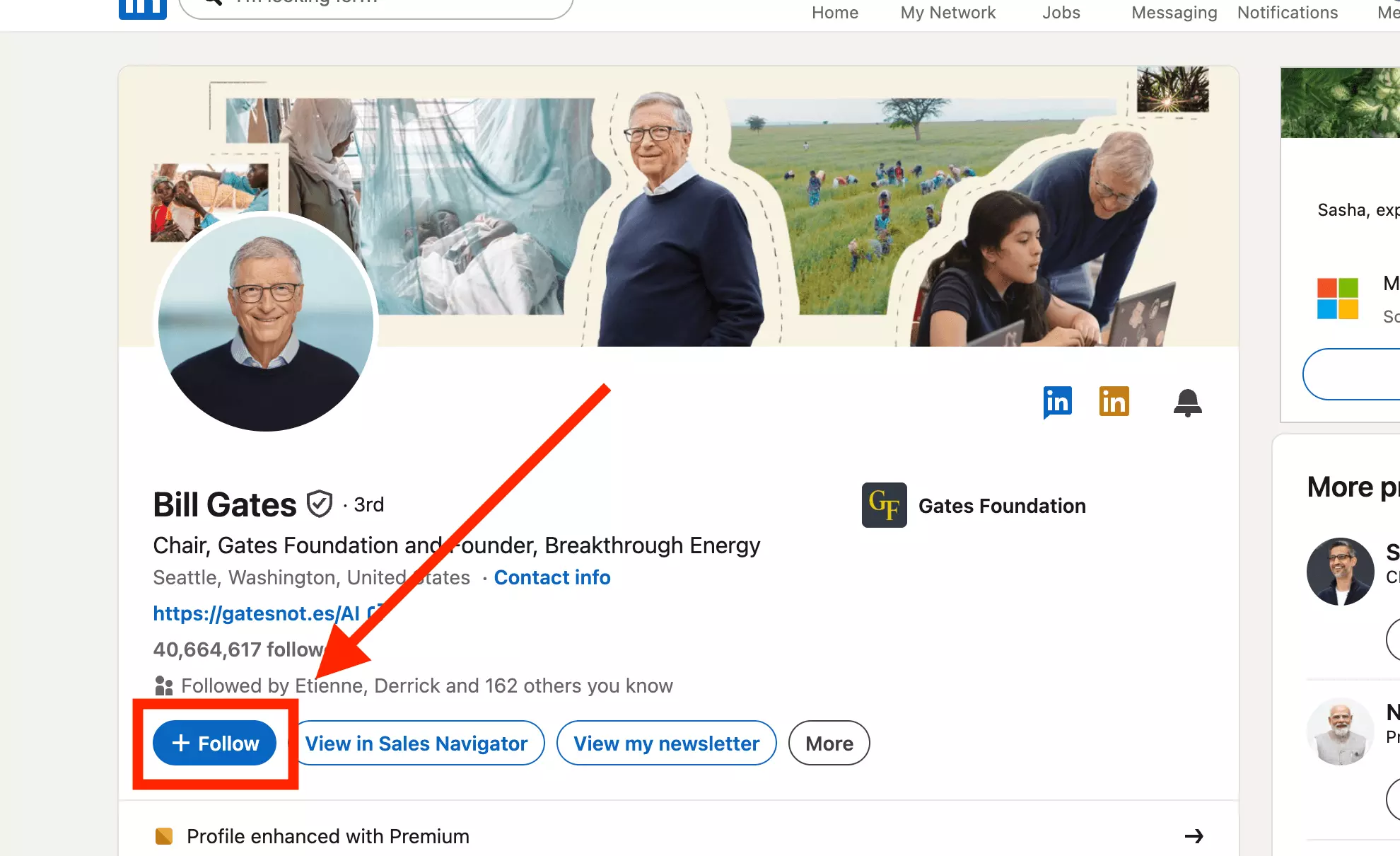Click the Microsoft logo in the ad
This screenshot has height=856, width=1400.
(x=1338, y=299)
